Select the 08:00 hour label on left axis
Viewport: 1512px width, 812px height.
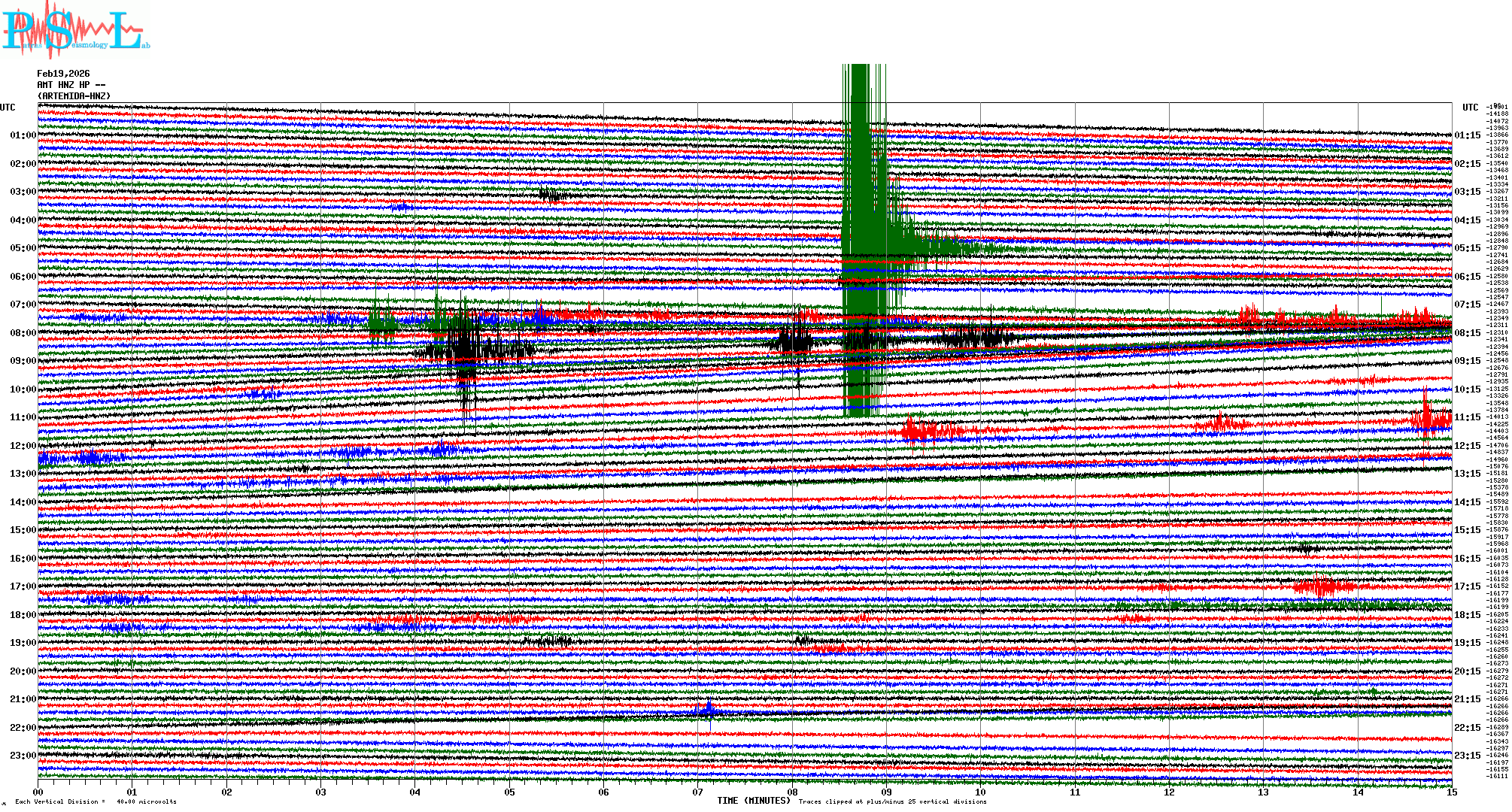tap(23, 333)
